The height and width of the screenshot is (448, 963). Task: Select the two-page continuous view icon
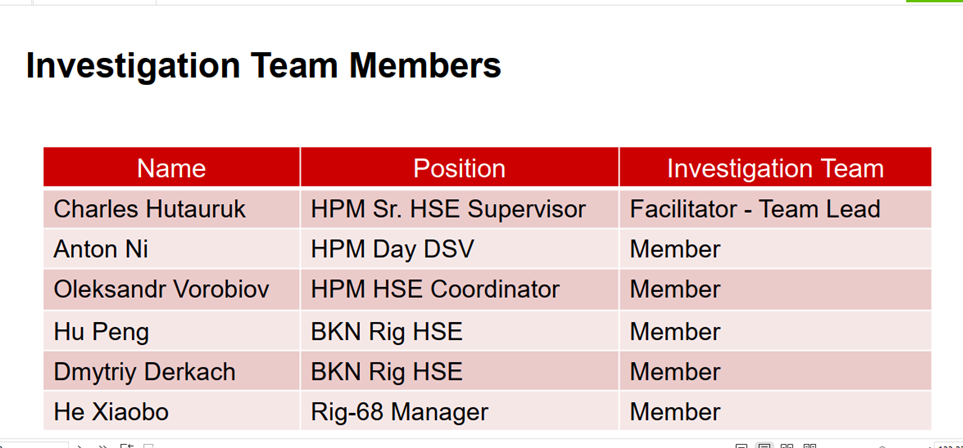tap(810, 446)
